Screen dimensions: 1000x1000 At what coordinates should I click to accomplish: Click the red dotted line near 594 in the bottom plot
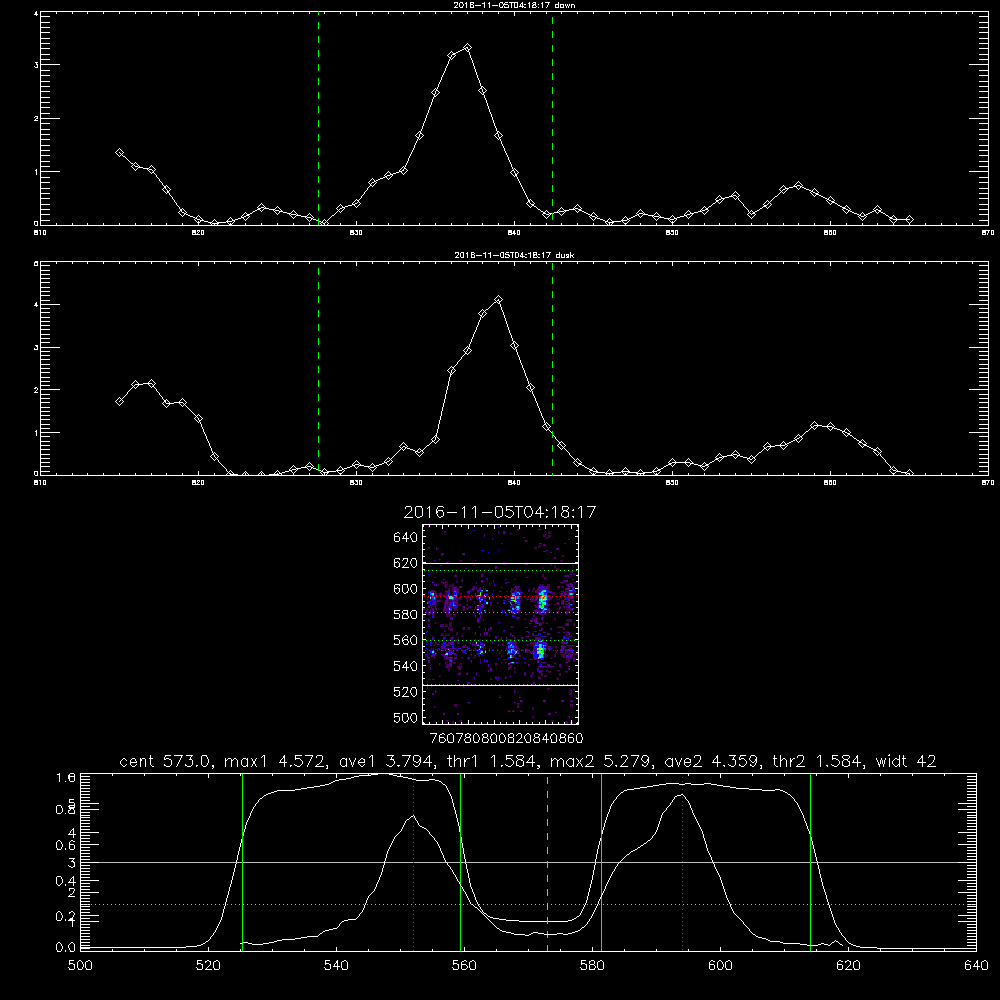(x=682, y=861)
